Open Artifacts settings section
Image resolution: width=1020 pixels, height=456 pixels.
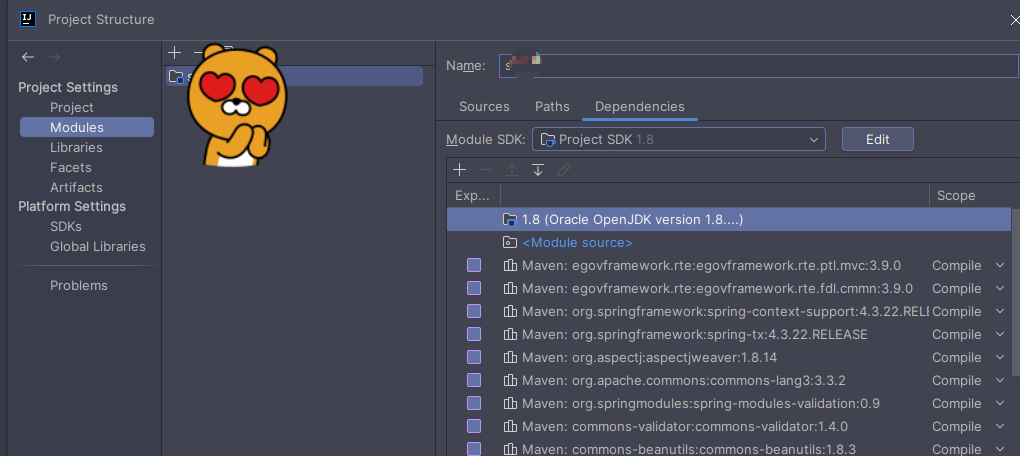pos(76,187)
